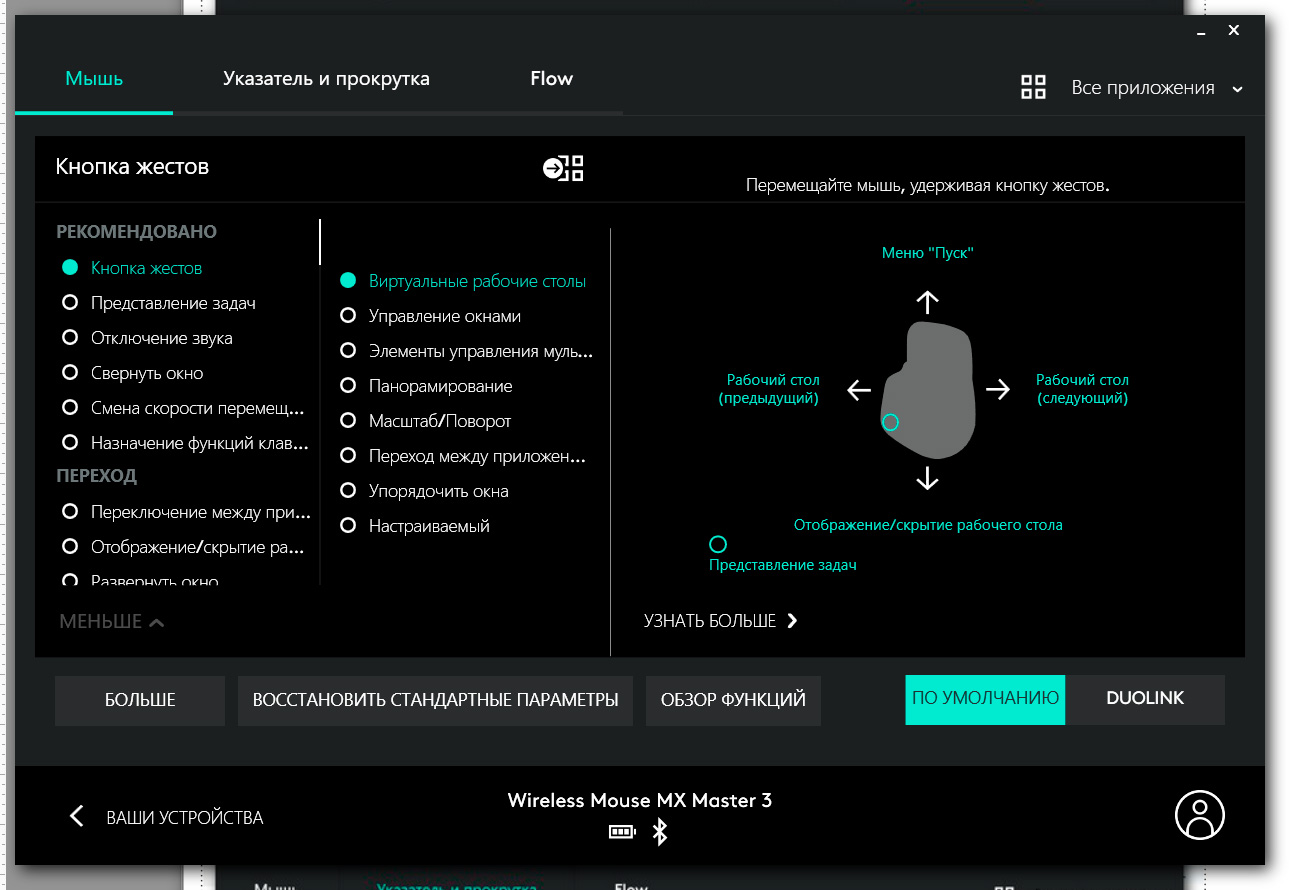Go back to ВАШИ УСТРОЙСТВА
1290x890 pixels.
click(166, 817)
